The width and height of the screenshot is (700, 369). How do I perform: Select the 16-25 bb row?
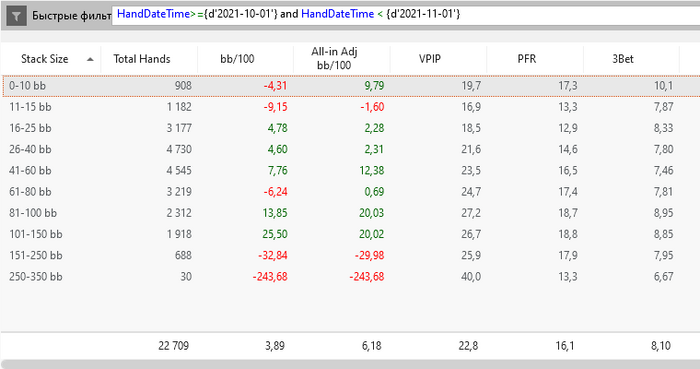[x=350, y=128]
